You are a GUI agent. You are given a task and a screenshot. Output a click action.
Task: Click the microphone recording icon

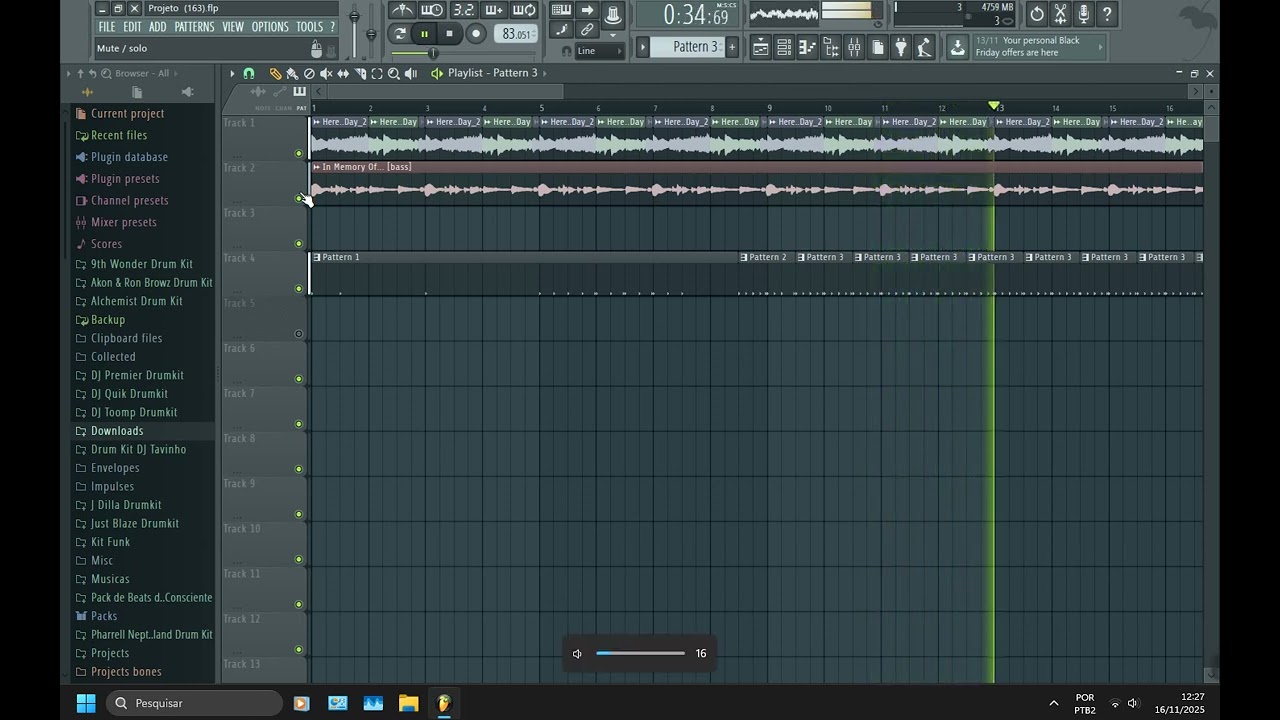point(1083,14)
